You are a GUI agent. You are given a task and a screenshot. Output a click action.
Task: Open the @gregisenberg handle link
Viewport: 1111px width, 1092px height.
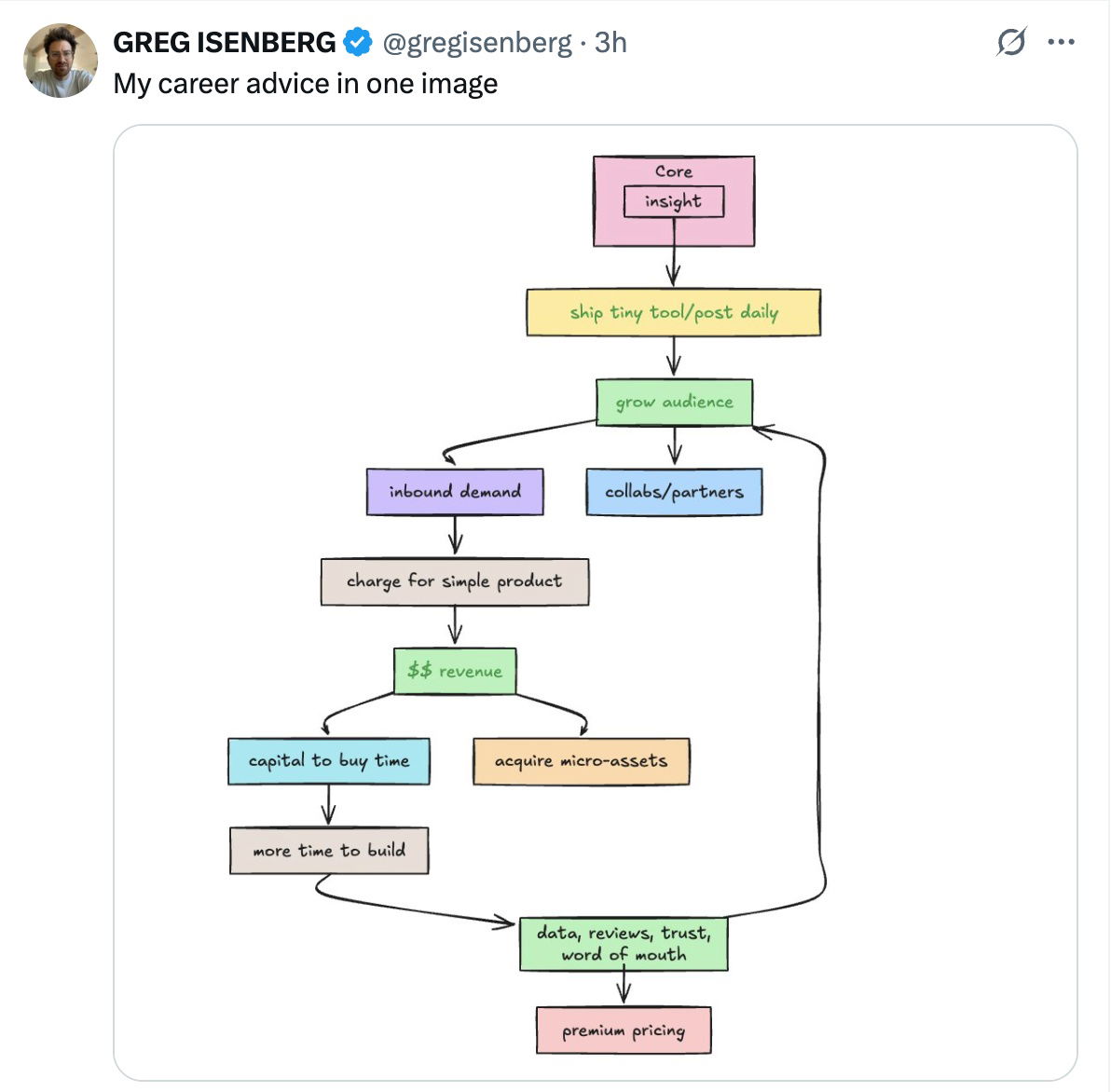coord(477,42)
